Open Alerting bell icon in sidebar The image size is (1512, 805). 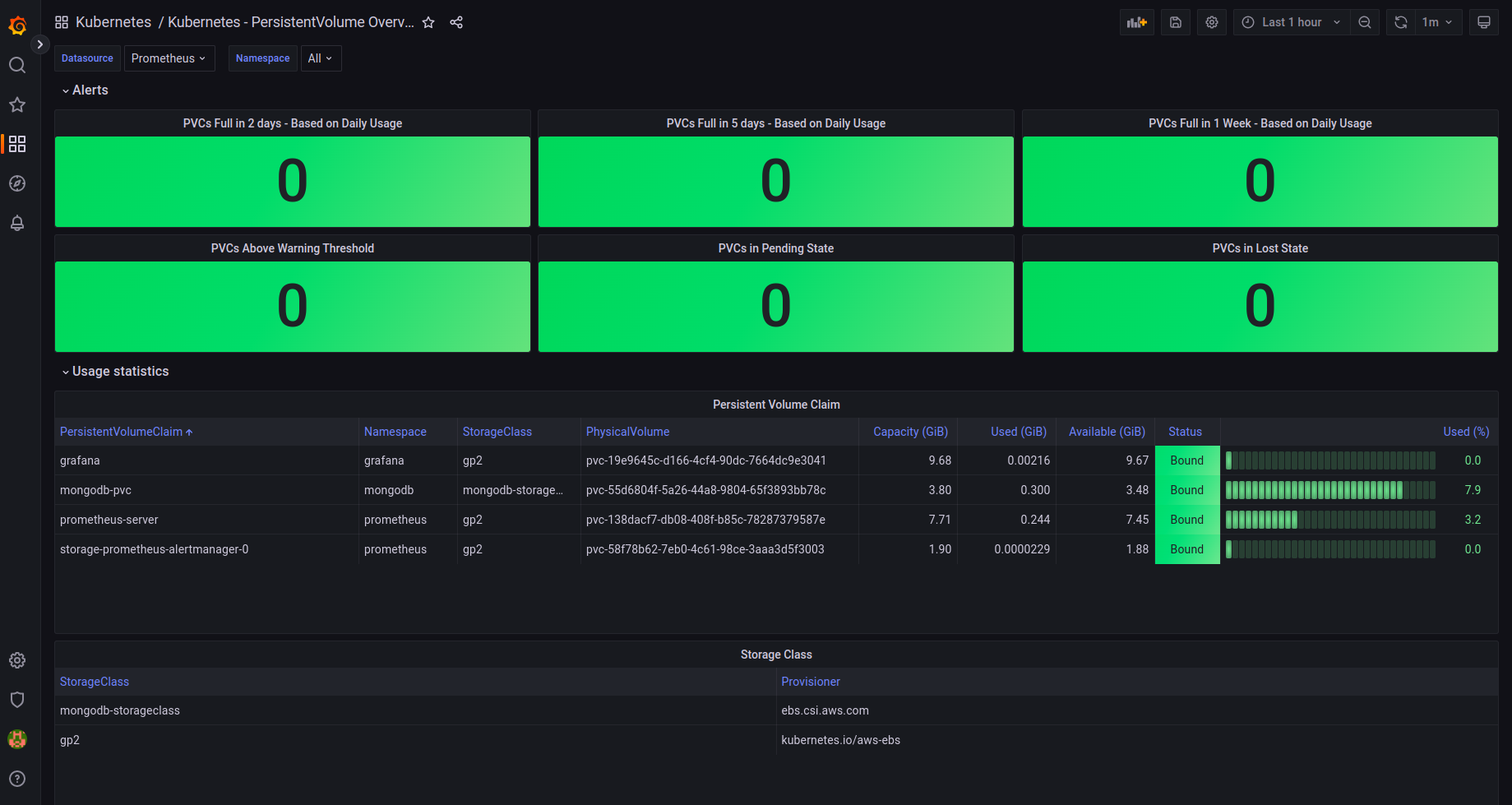[17, 223]
